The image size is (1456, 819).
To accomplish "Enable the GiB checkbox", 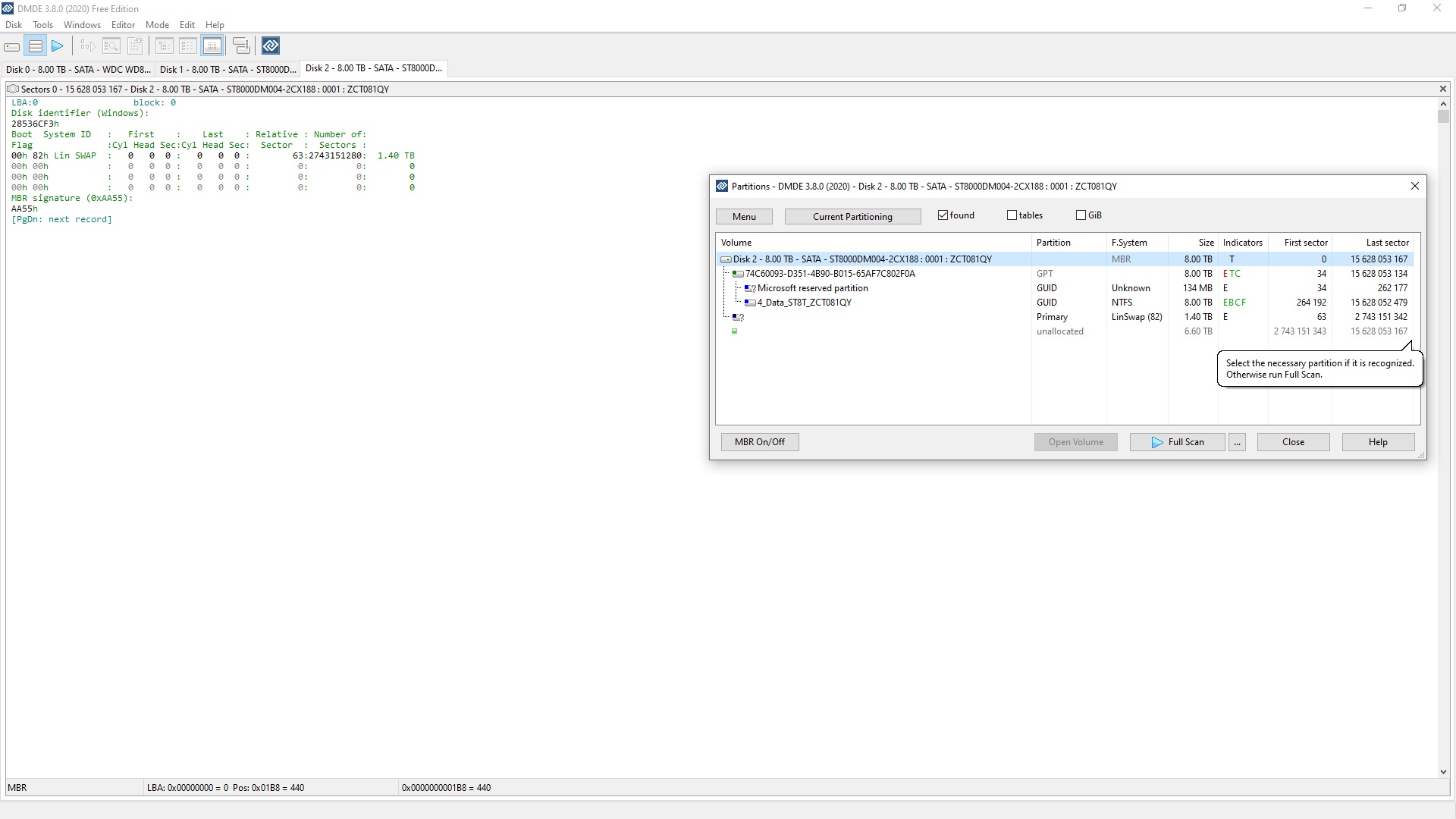I will click(1081, 215).
